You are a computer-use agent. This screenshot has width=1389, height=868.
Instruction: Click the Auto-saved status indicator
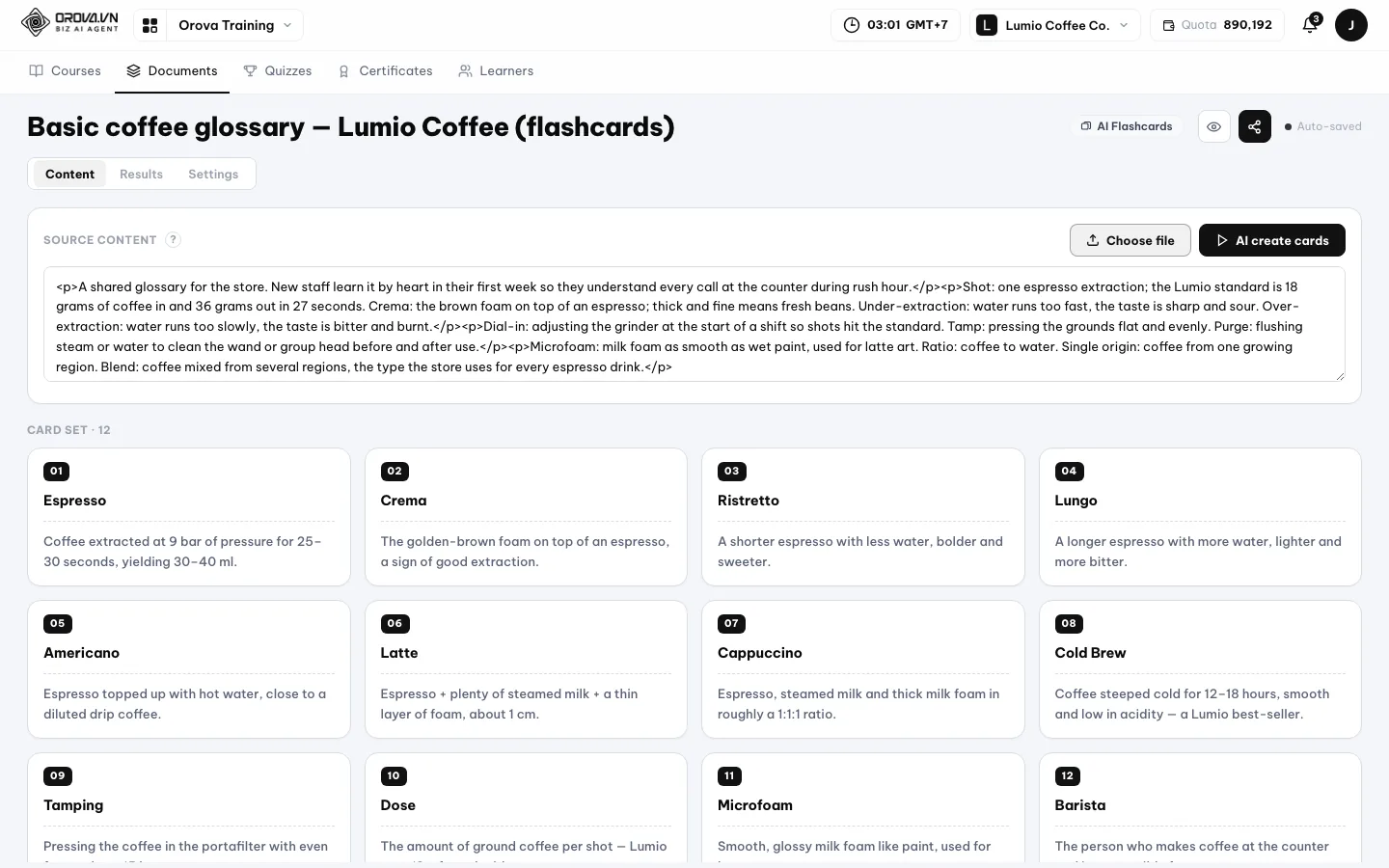[x=1322, y=126]
